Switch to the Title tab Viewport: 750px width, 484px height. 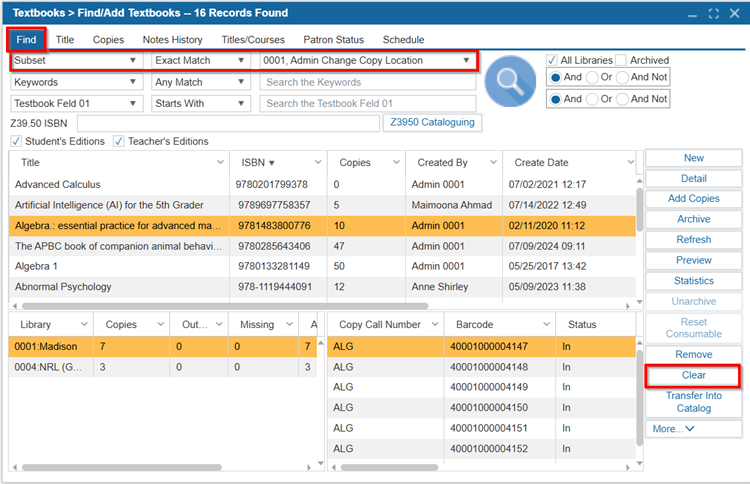tap(65, 40)
